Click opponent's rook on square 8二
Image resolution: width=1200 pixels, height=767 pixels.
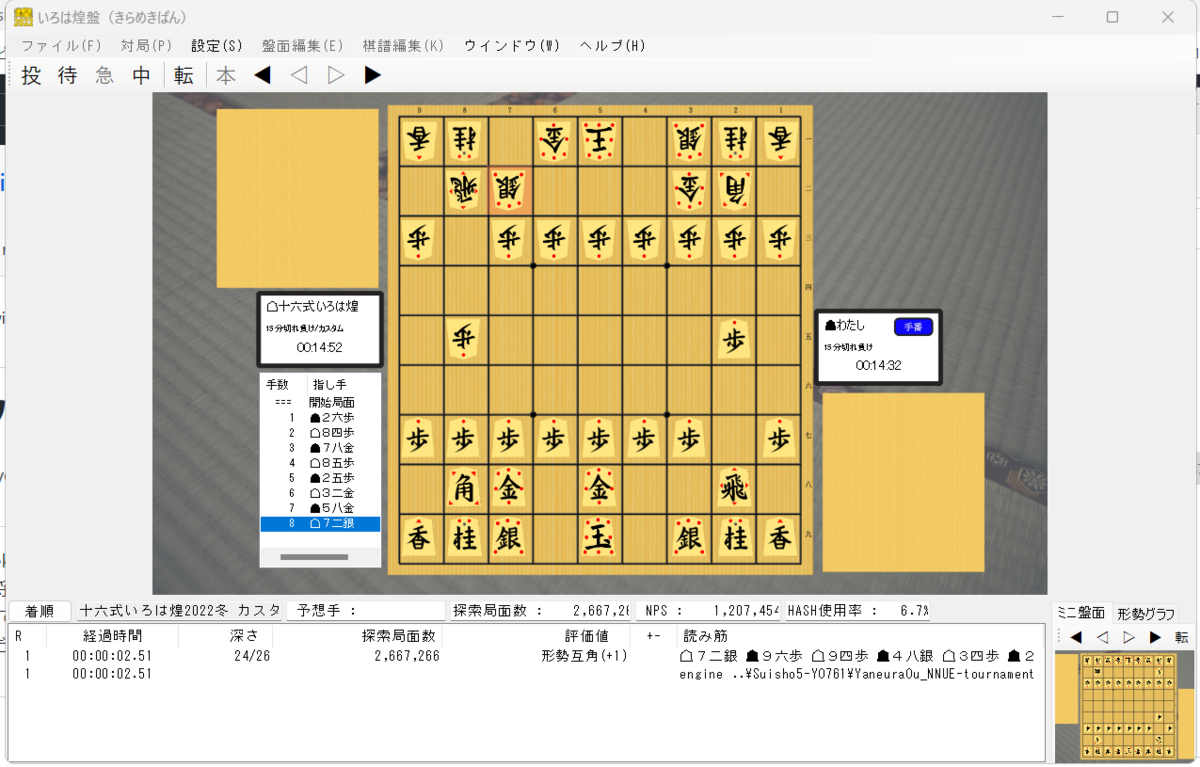465,190
